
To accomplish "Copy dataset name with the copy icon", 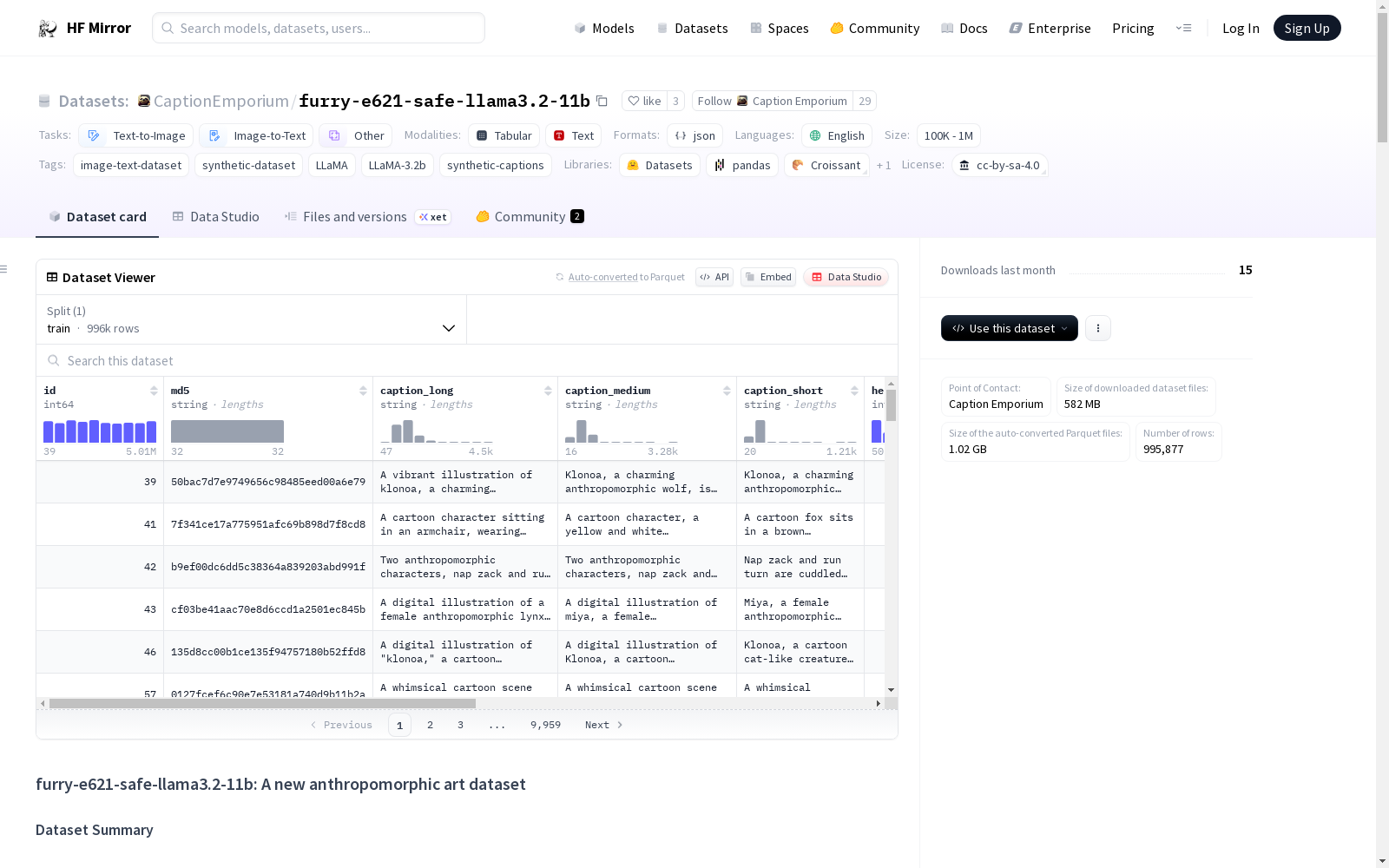I will tap(602, 101).
